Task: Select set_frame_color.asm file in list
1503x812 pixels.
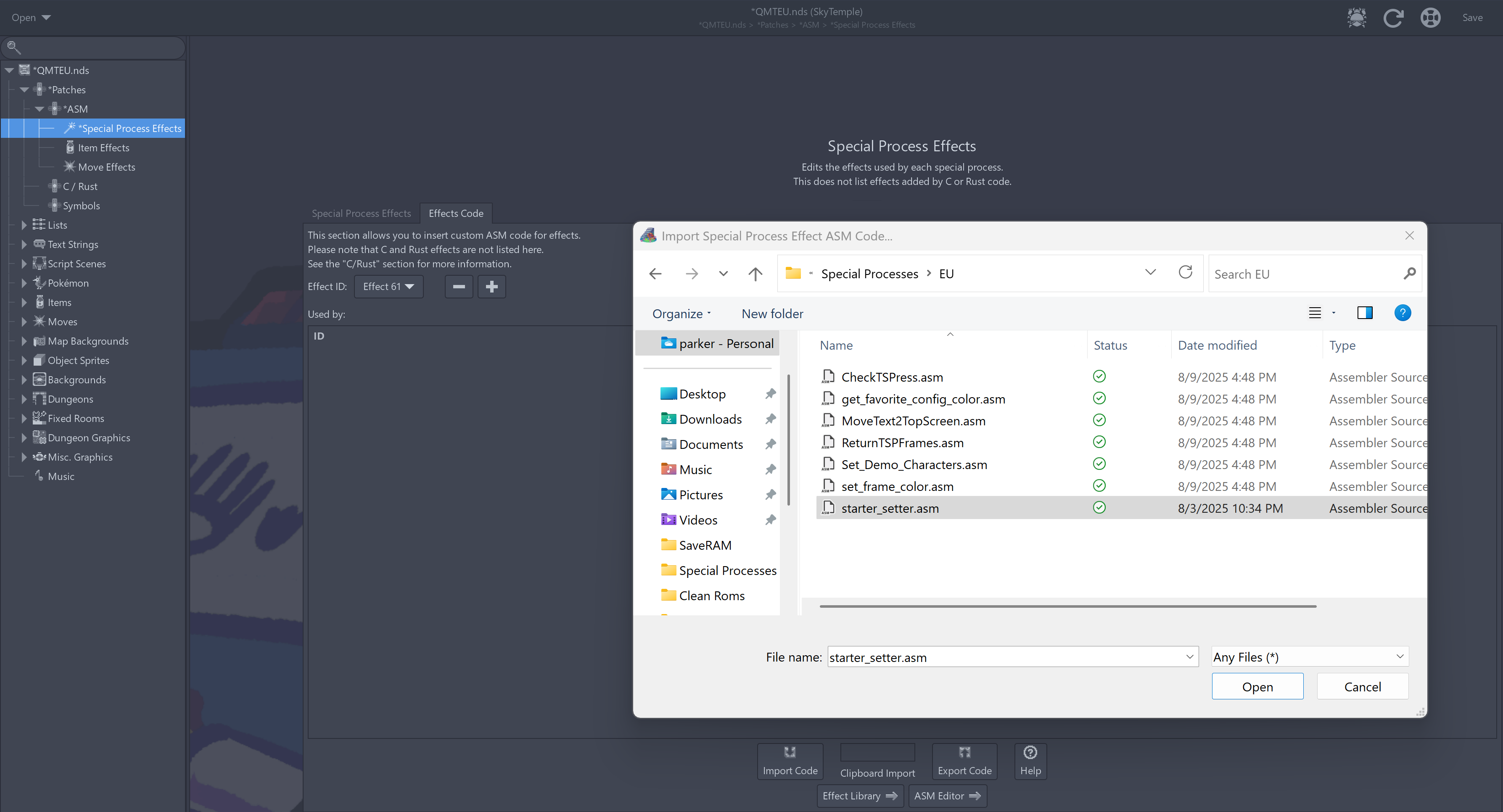Action: (x=897, y=487)
